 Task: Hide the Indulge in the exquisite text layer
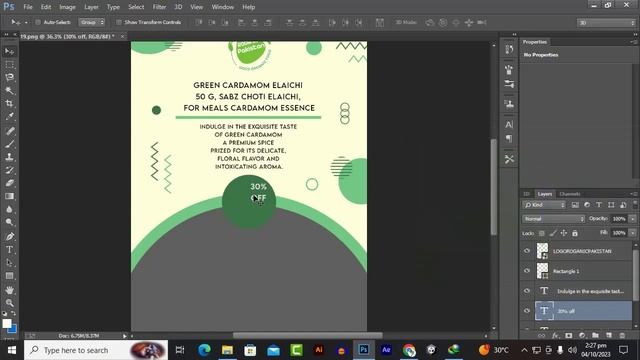[527, 291]
